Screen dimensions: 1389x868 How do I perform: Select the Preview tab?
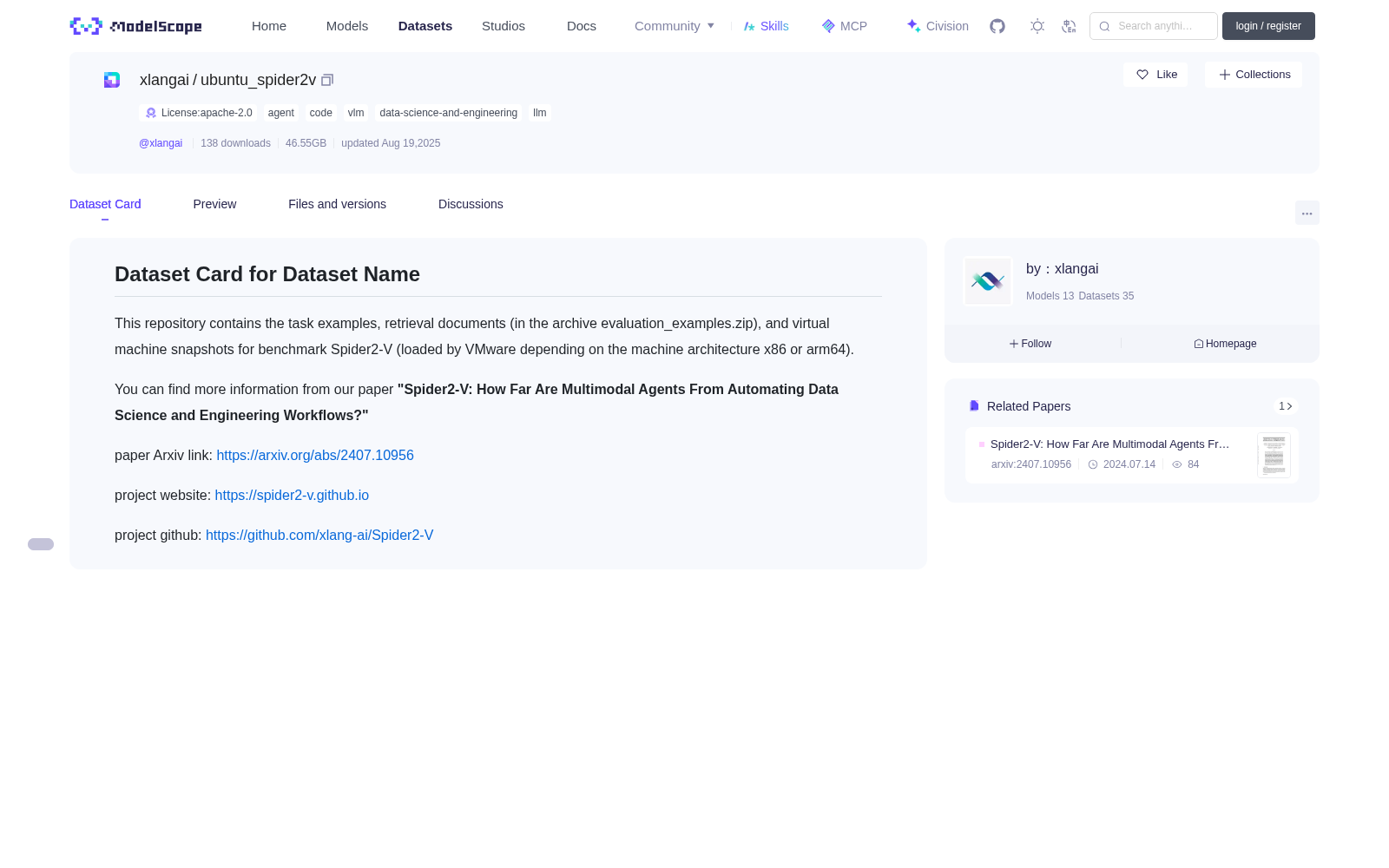[x=214, y=204]
